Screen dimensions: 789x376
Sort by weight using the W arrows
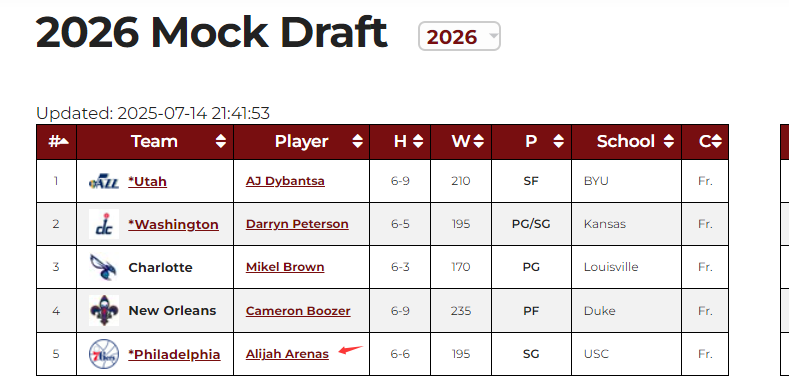(479, 141)
